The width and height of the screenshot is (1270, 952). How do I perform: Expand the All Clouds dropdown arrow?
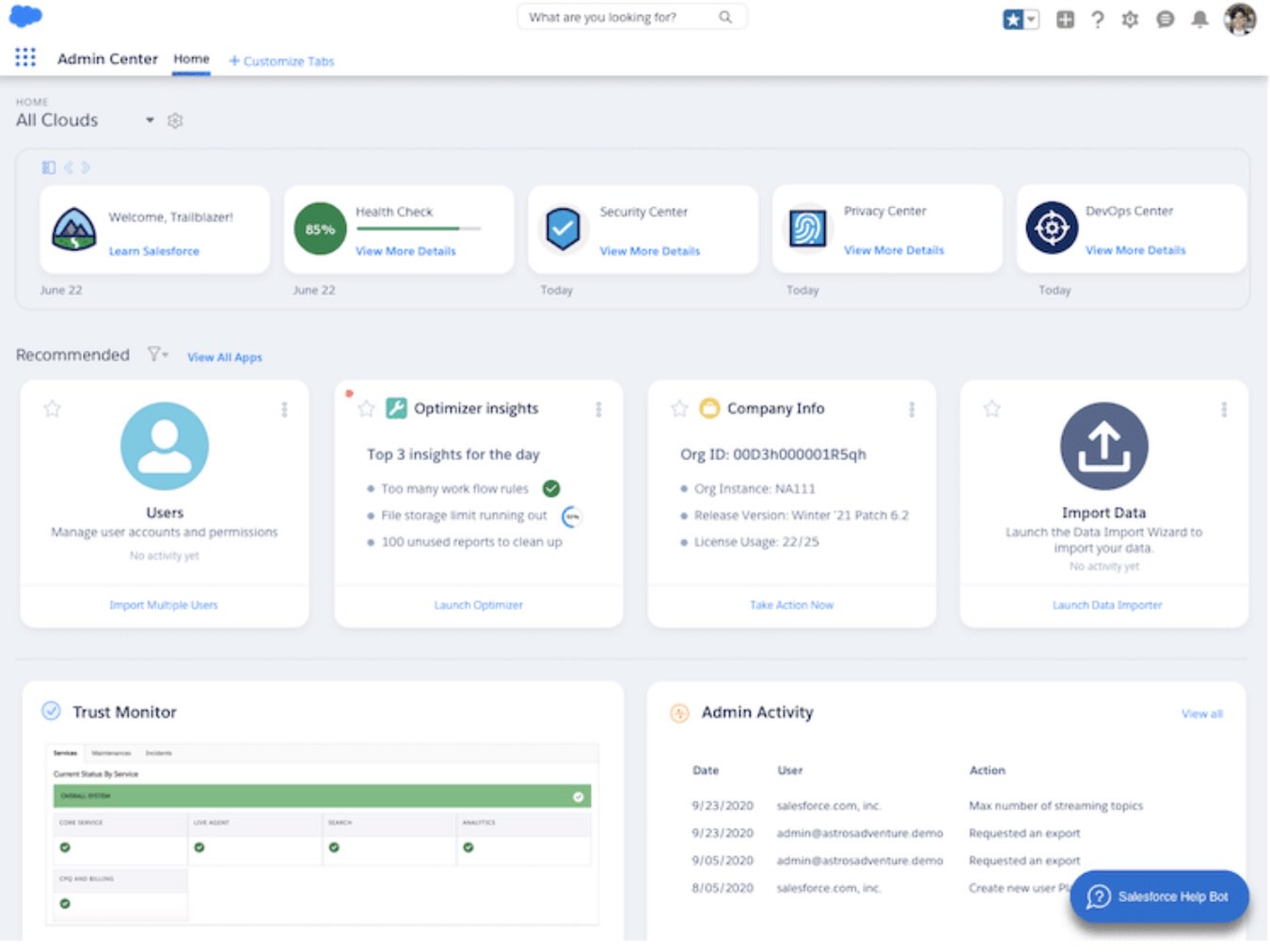click(x=150, y=120)
